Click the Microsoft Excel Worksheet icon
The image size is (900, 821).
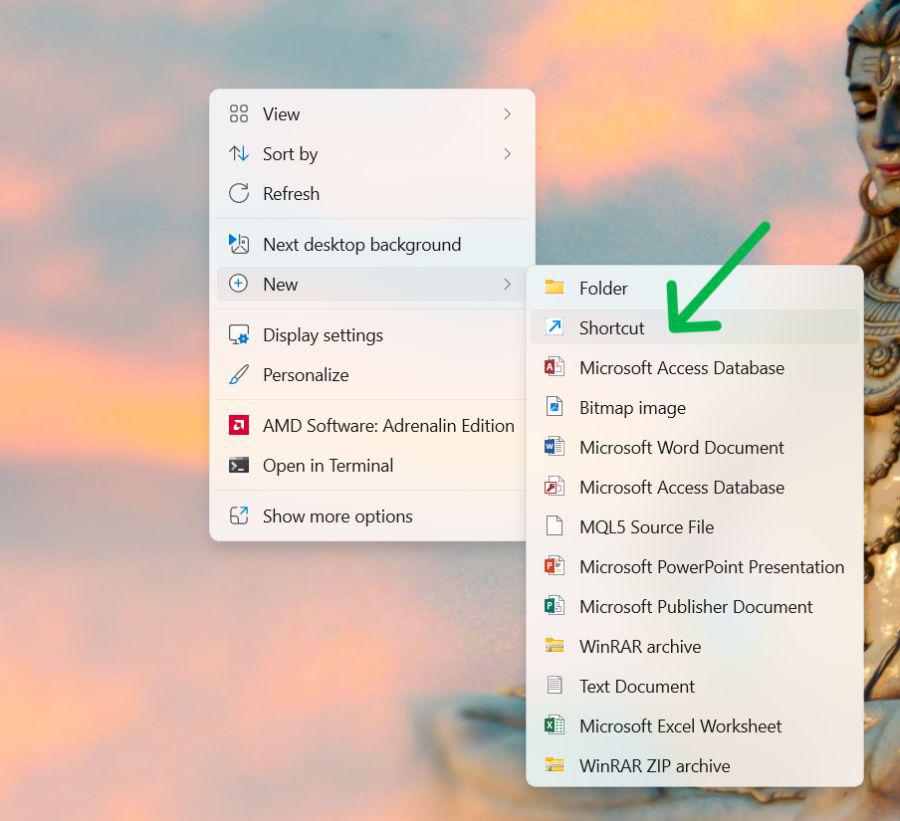click(554, 726)
